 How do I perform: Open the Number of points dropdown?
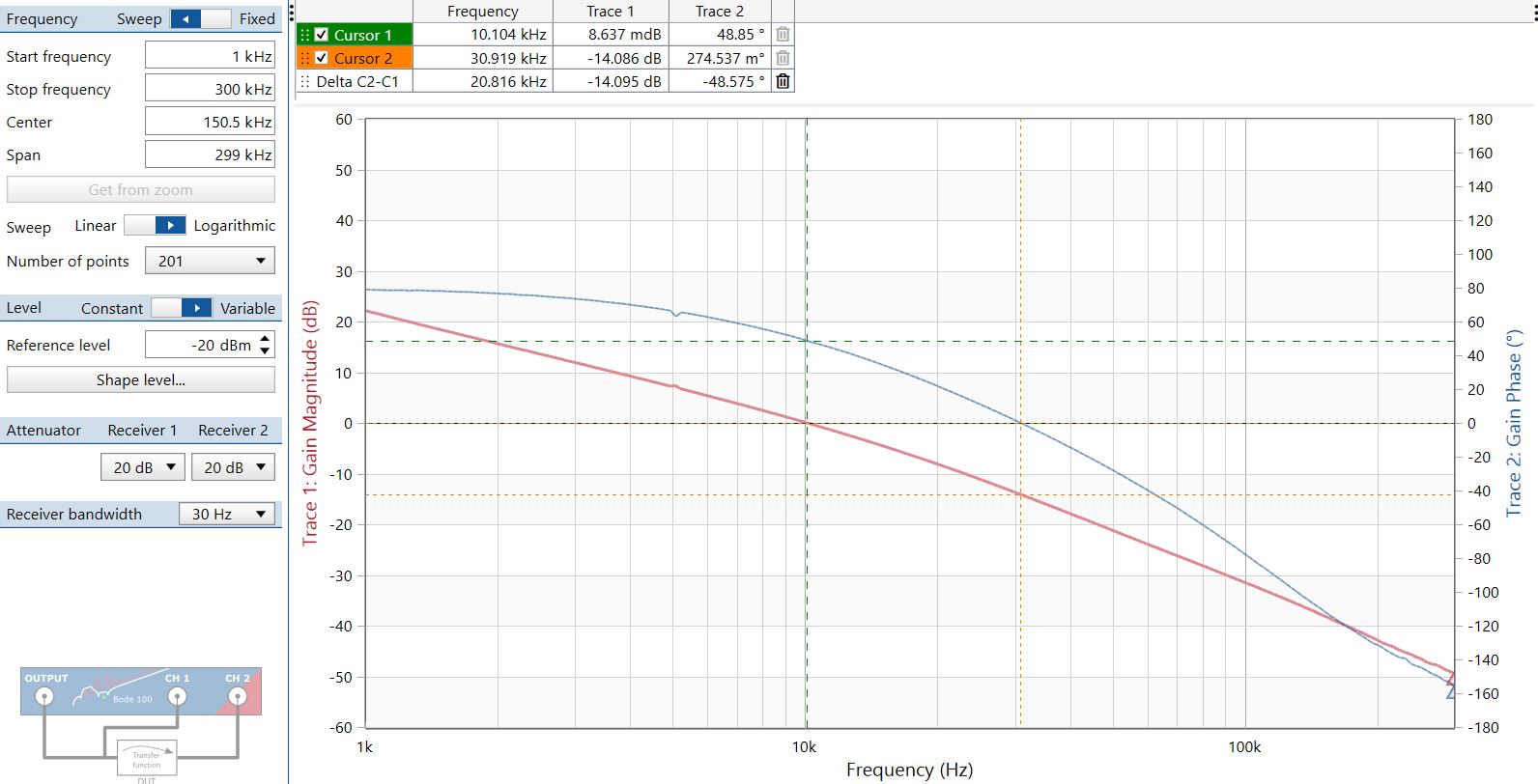click(x=210, y=261)
